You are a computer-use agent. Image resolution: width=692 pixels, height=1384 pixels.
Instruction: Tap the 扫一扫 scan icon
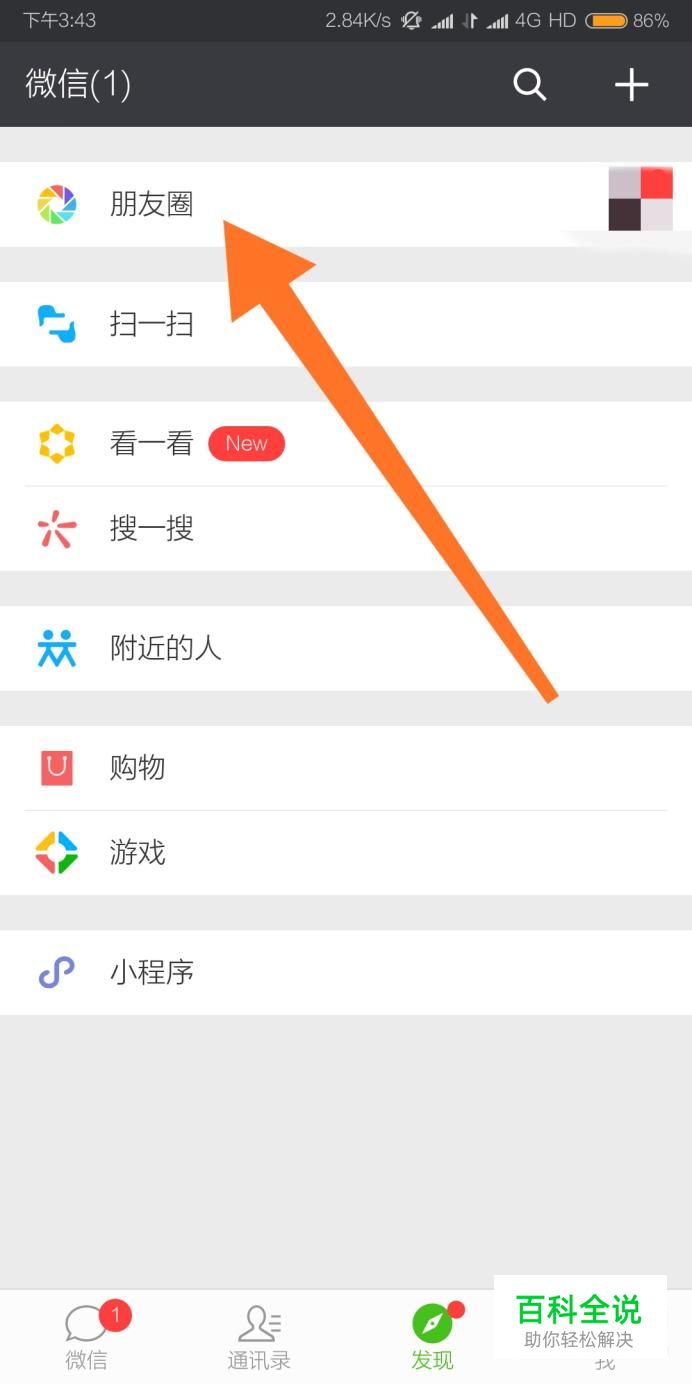click(57, 325)
